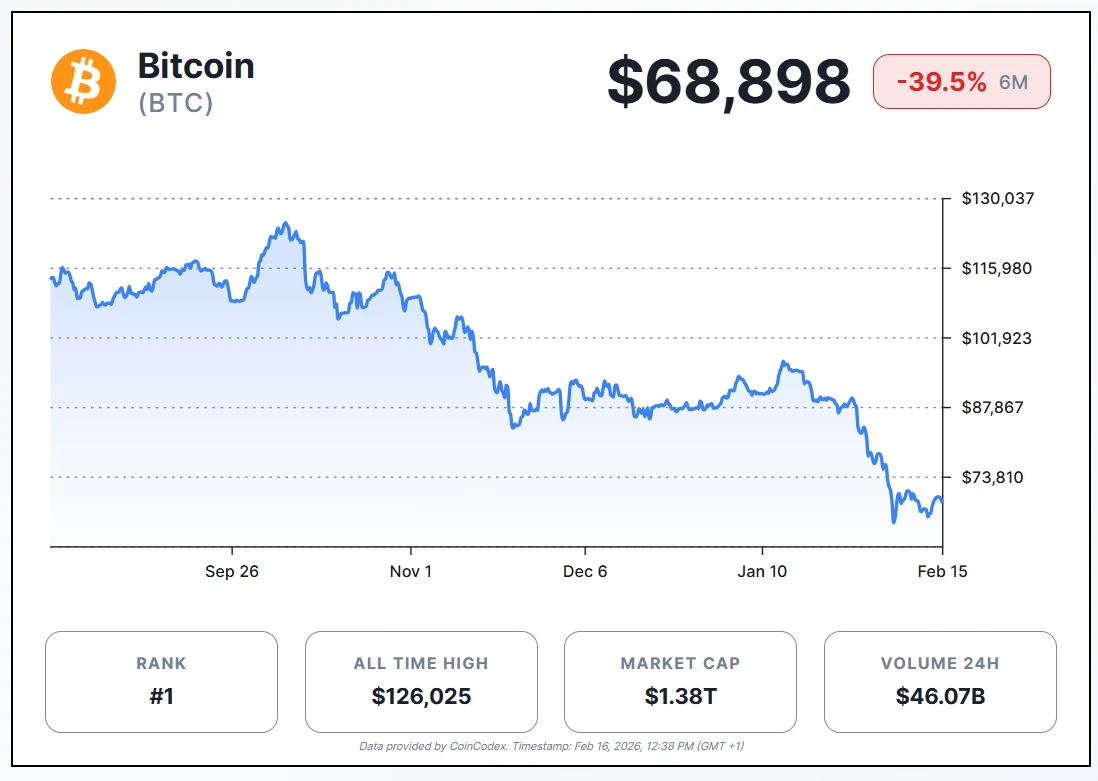The width and height of the screenshot is (1098, 781).
Task: Click the Sep 26 date axis label
Action: tap(232, 572)
